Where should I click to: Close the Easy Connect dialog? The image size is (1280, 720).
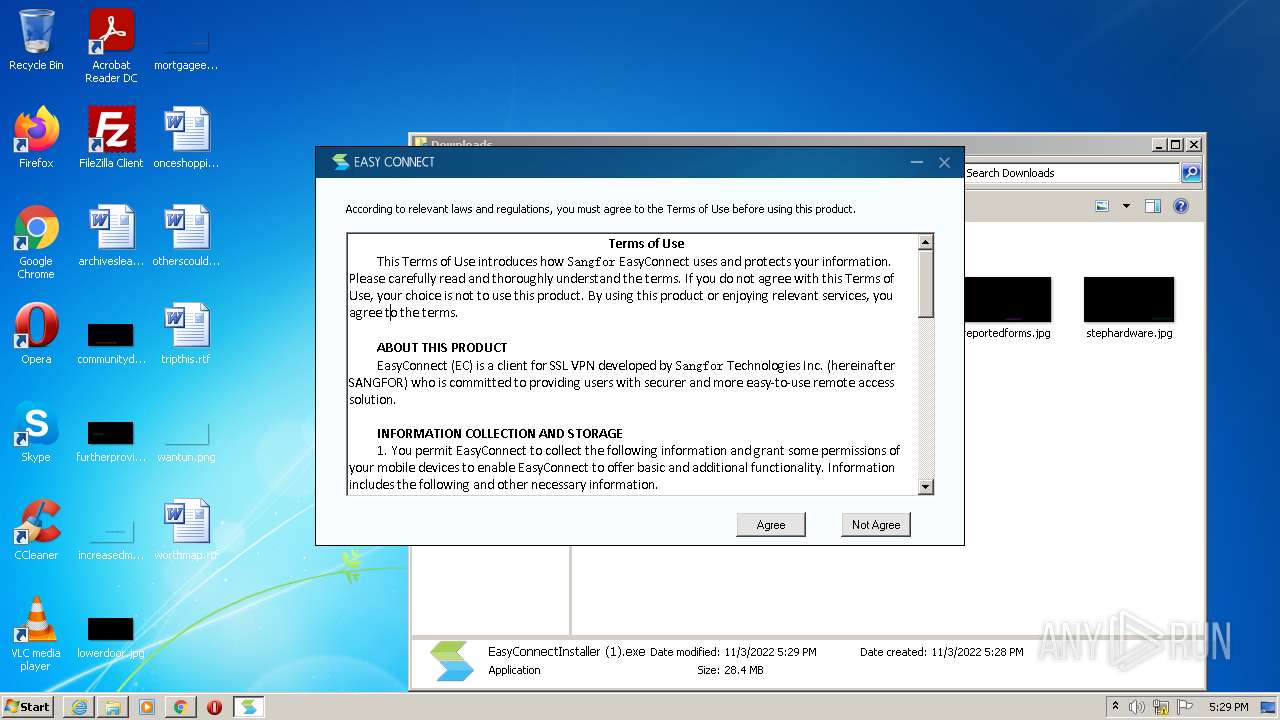pos(944,162)
